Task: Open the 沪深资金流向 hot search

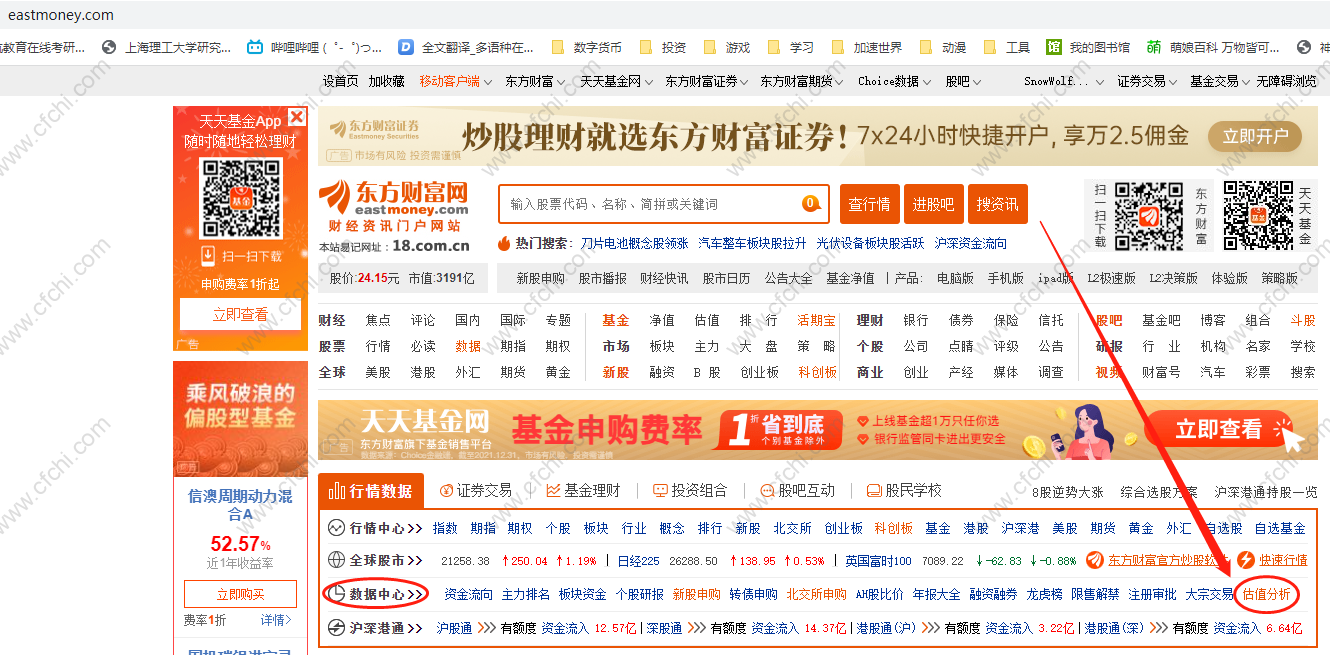Action: [x=970, y=243]
